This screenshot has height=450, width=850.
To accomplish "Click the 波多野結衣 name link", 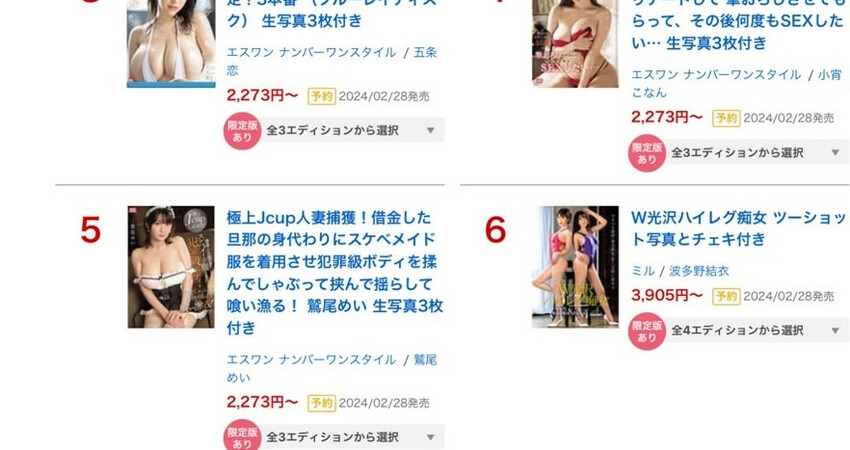I will tap(699, 271).
